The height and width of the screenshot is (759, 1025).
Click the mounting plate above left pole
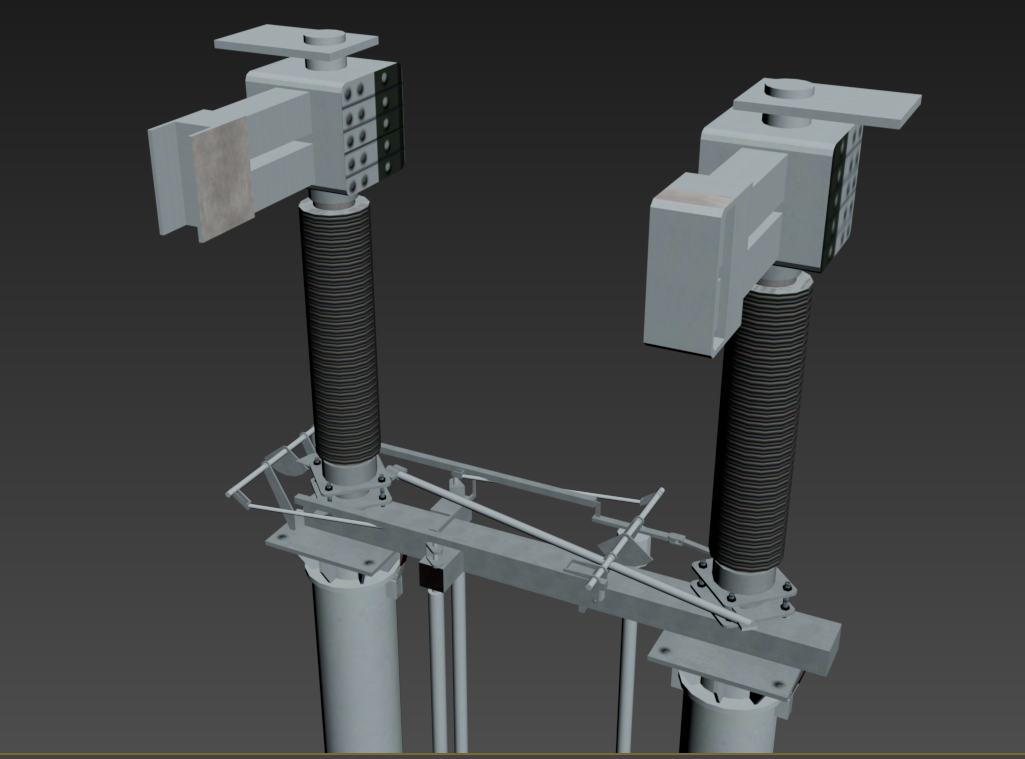point(325,552)
